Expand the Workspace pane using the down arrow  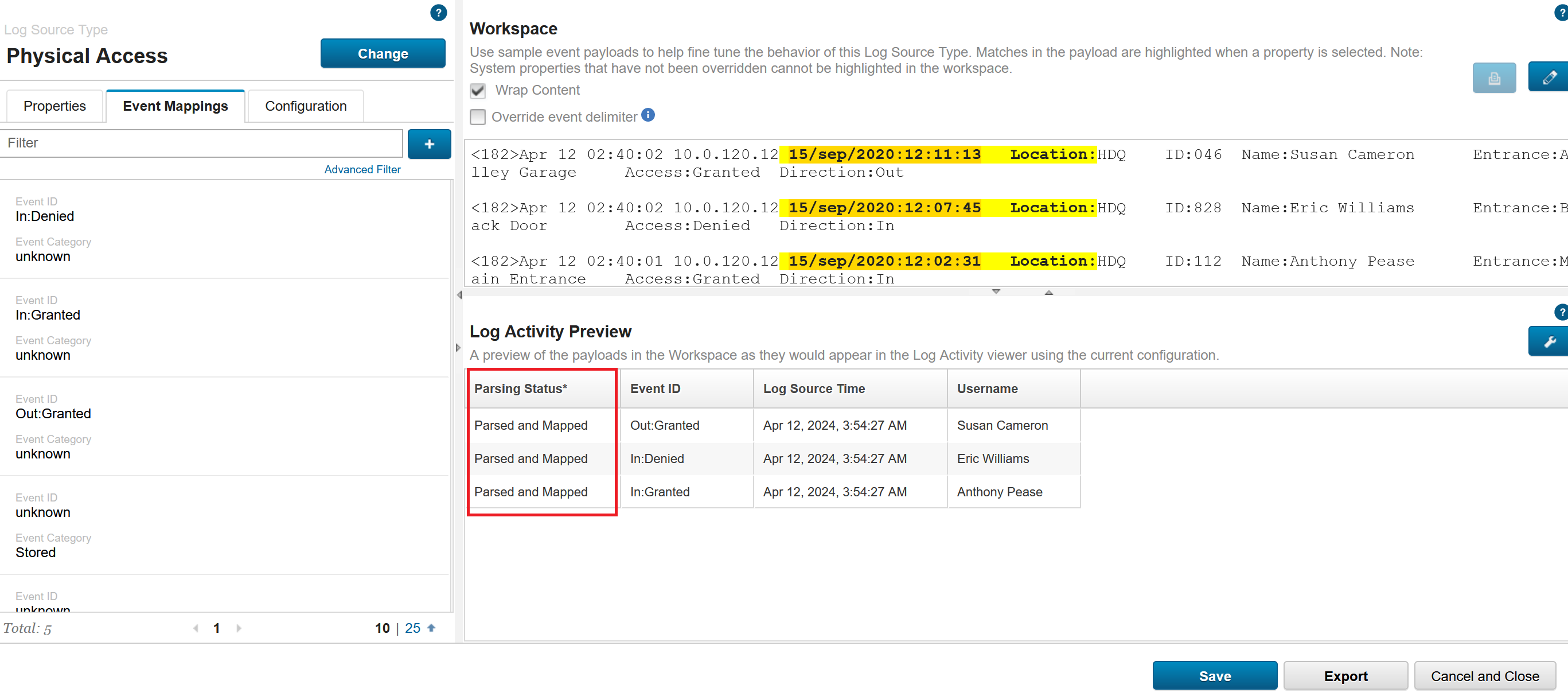pos(996,292)
